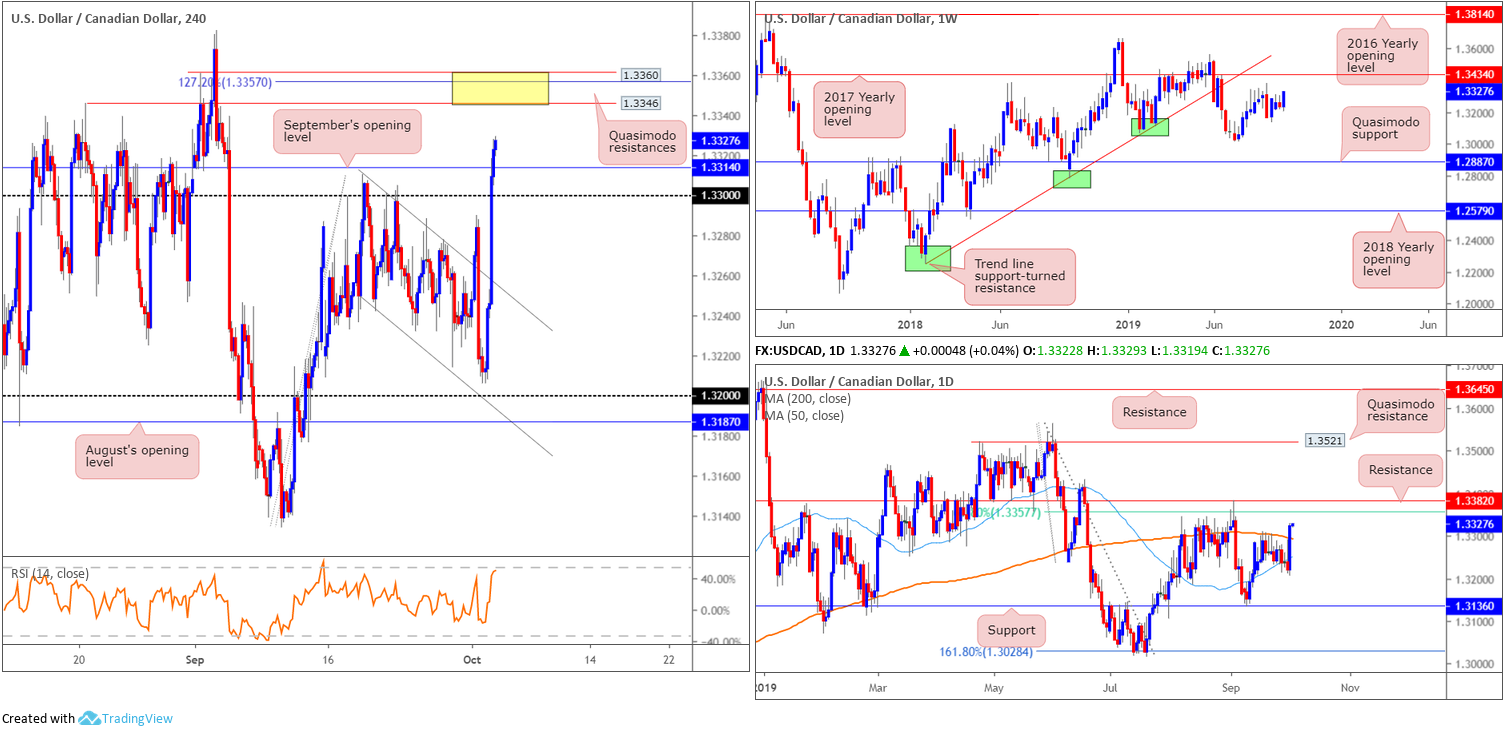Click the 1.34340 red axis label
The height and width of the screenshot is (735, 1508).
tap(1475, 75)
